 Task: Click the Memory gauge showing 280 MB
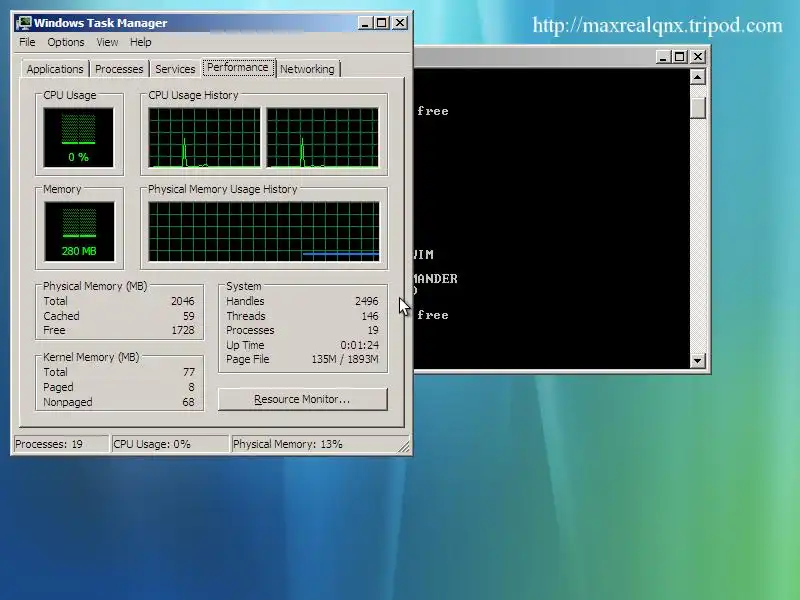pos(79,232)
